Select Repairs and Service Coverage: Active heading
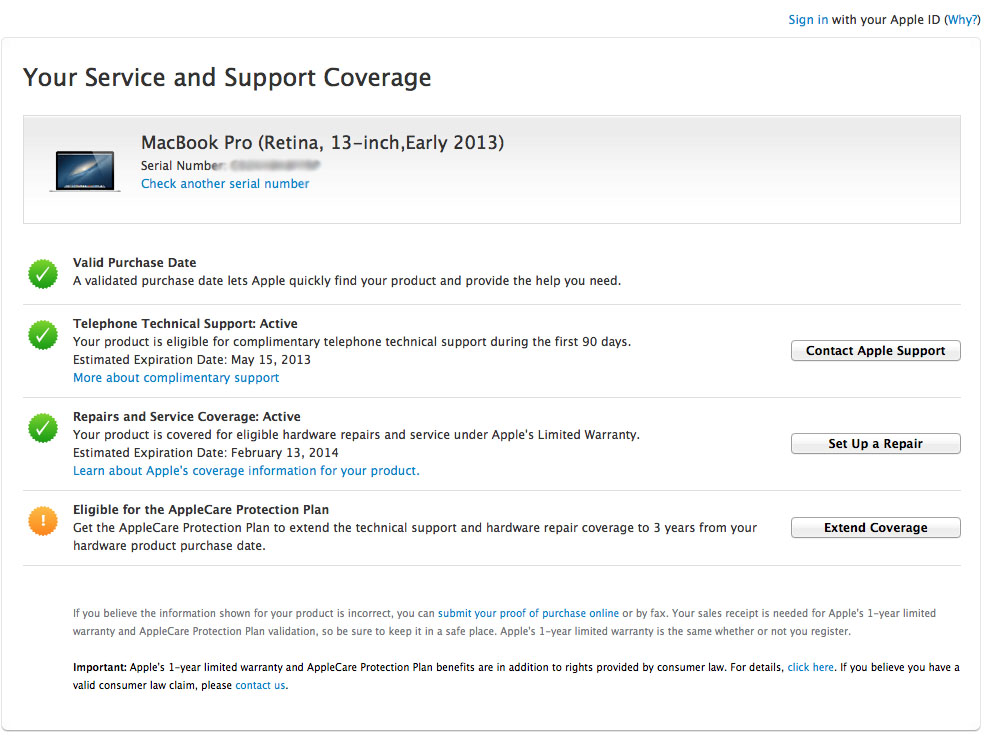The image size is (987, 736). pos(186,417)
